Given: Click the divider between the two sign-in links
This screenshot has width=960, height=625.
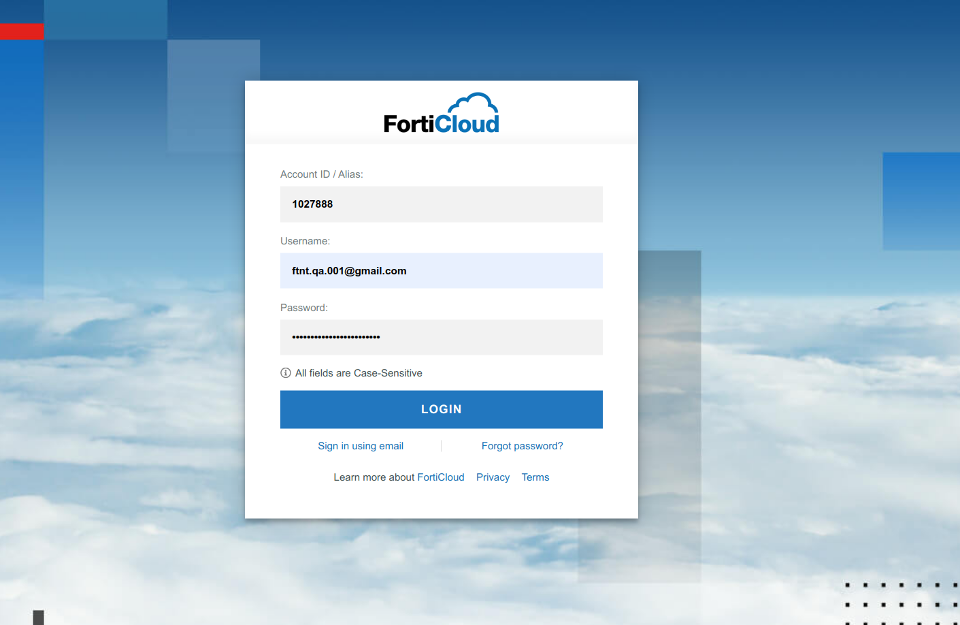Looking at the screenshot, I should tap(443, 445).
